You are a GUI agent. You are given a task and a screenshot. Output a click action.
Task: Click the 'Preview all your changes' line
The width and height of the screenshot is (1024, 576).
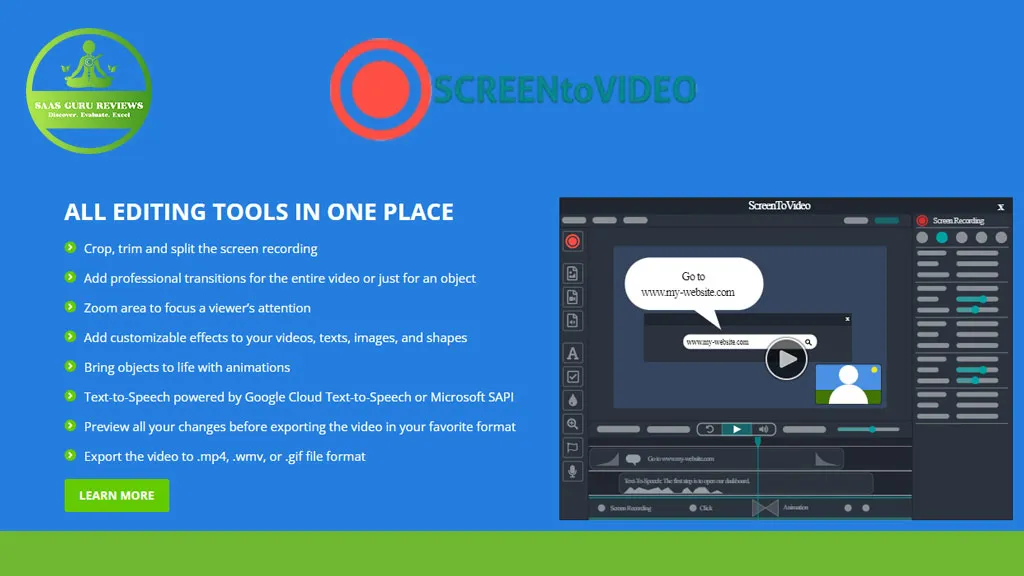pyautogui.click(x=300, y=427)
